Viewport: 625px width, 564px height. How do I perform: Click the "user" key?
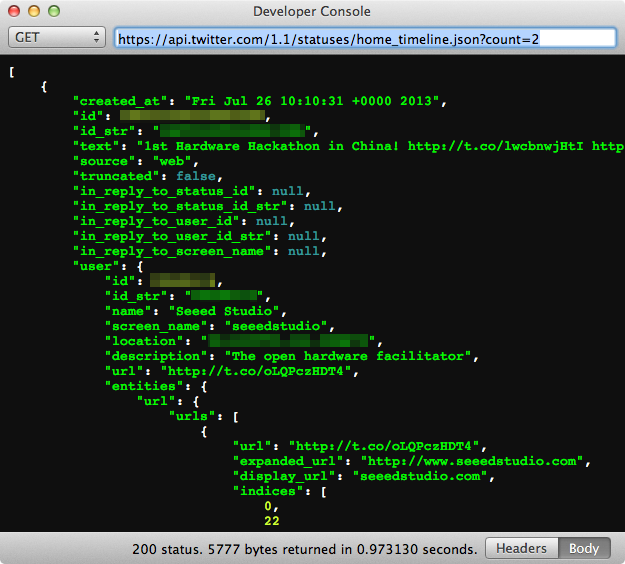click(x=96, y=266)
